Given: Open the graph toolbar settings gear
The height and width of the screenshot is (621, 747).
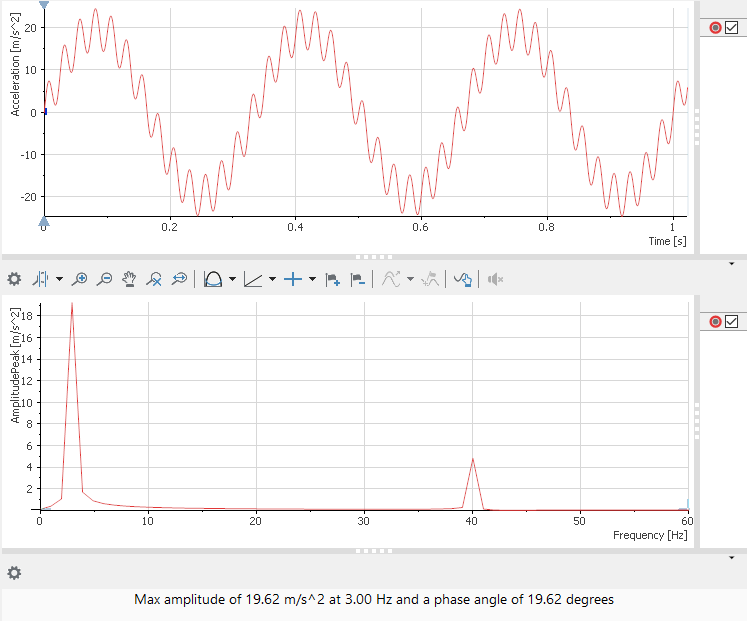Looking at the screenshot, I should point(14,279).
